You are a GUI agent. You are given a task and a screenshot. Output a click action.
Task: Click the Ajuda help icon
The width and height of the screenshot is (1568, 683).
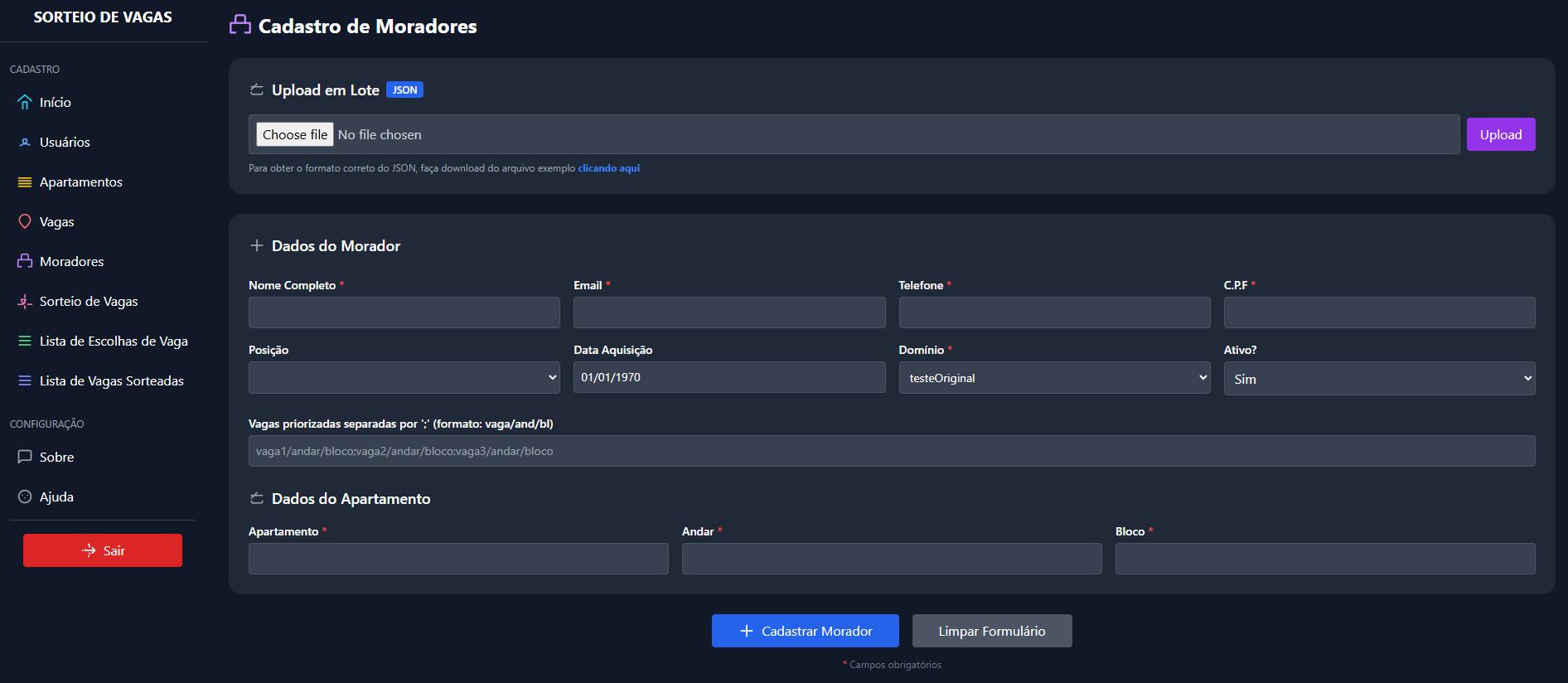[x=25, y=497]
